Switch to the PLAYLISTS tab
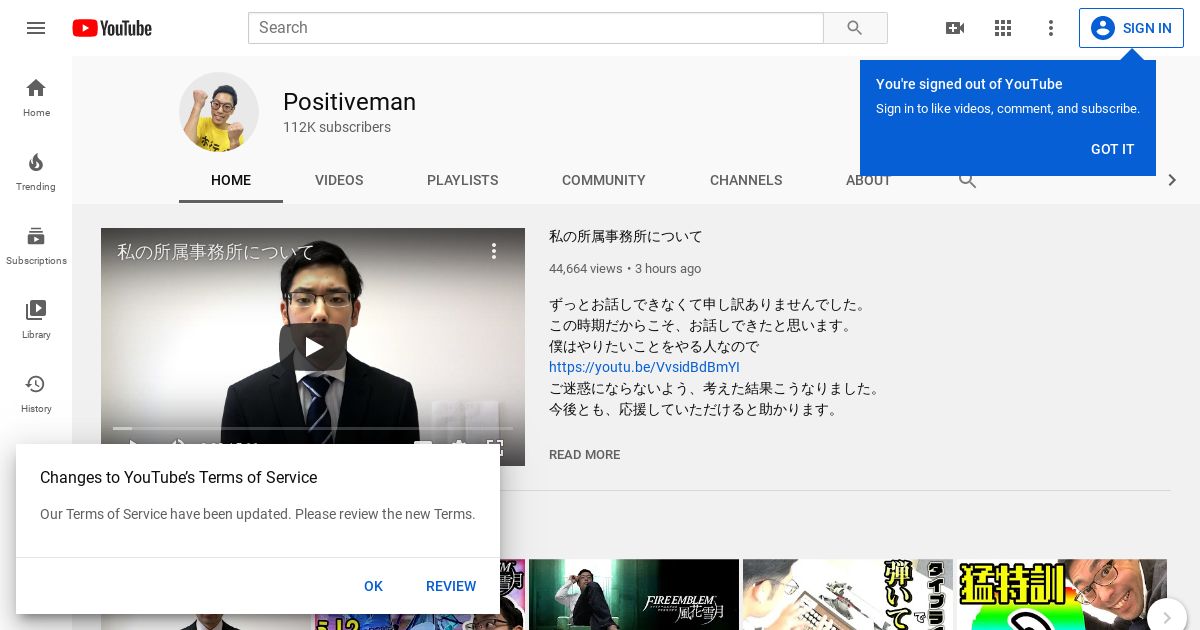The width and height of the screenshot is (1200, 630). (x=462, y=180)
